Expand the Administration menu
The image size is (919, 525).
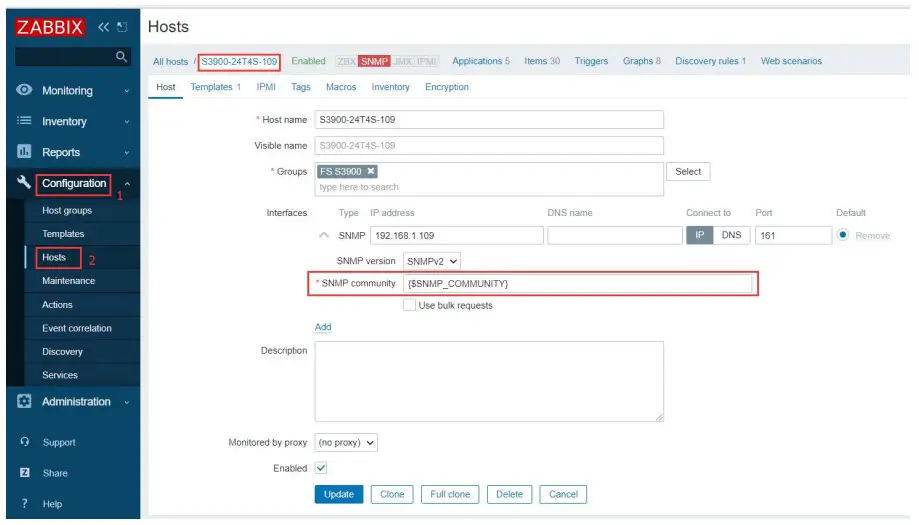pyautogui.click(x=127, y=402)
